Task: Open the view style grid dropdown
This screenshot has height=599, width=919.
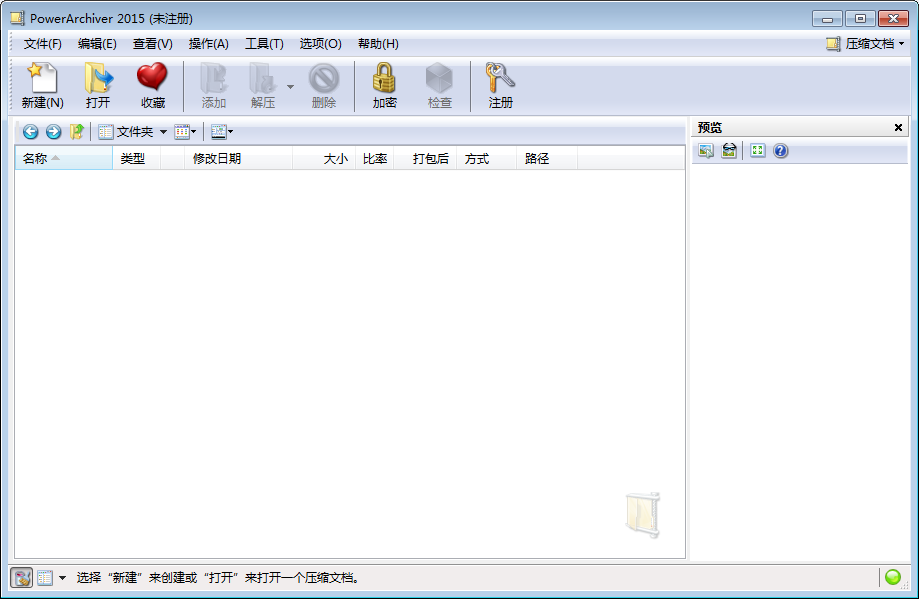Action: click(185, 132)
